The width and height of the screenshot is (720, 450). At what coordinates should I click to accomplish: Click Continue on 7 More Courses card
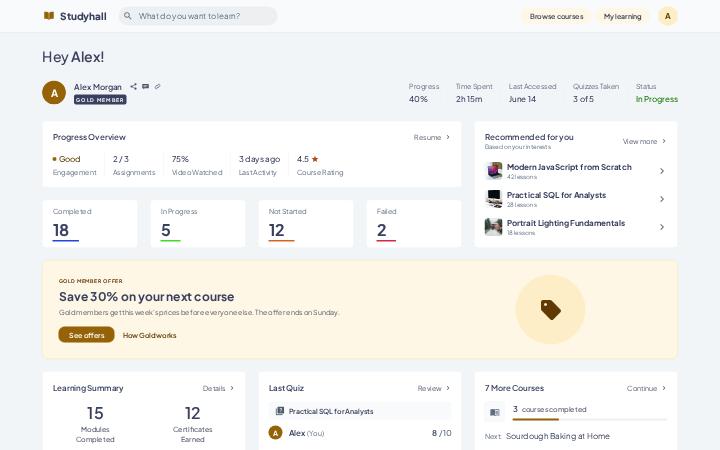pyautogui.click(x=642, y=388)
